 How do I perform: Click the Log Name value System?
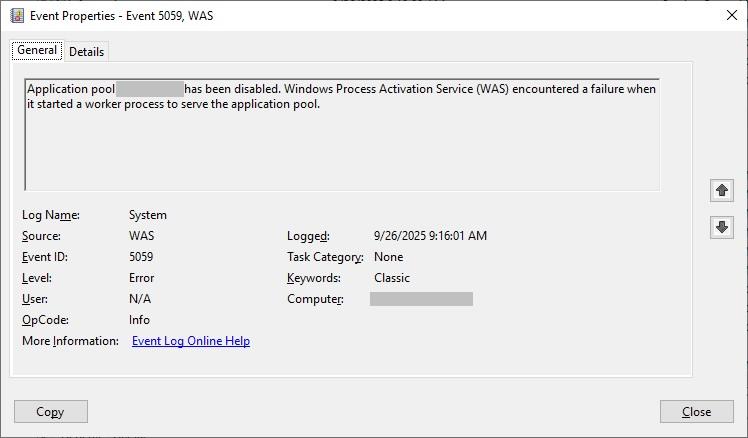tap(148, 215)
